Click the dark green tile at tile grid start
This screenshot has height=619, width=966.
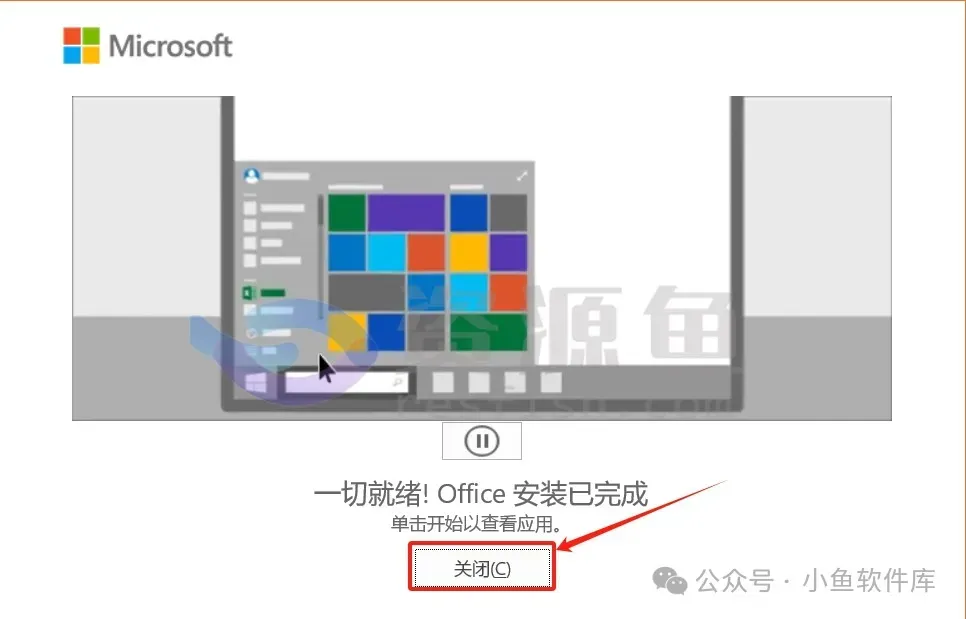pos(346,212)
